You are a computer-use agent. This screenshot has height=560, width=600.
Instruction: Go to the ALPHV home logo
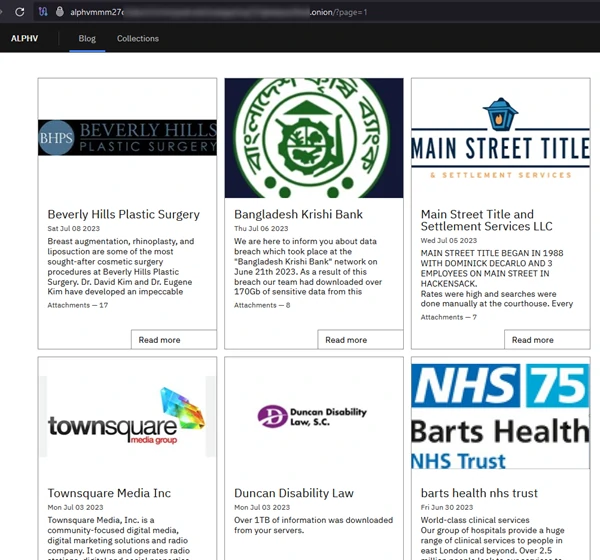[24, 39]
